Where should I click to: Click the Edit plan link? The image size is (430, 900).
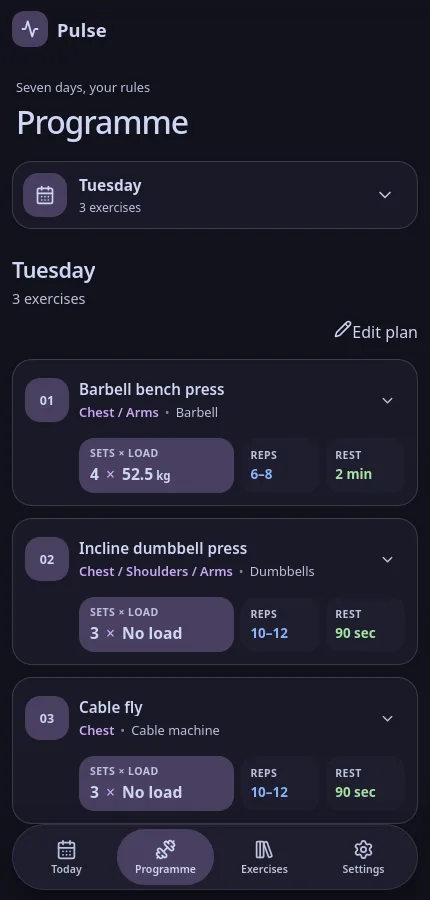[376, 332]
